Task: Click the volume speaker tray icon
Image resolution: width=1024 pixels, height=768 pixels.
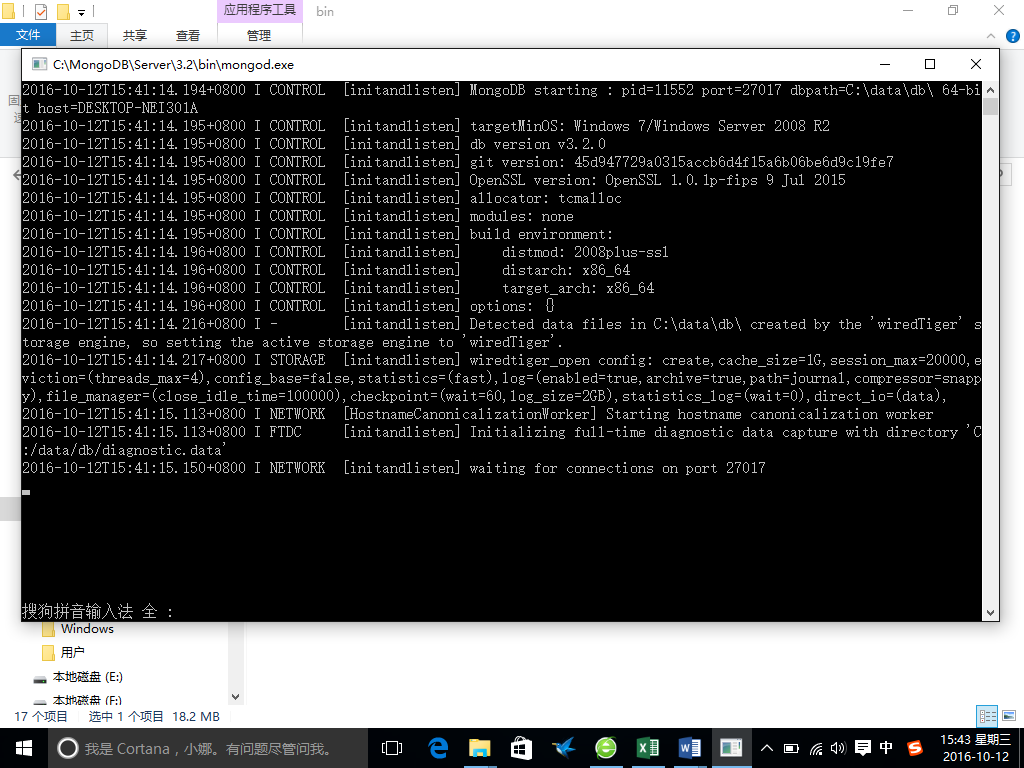Action: pos(838,748)
